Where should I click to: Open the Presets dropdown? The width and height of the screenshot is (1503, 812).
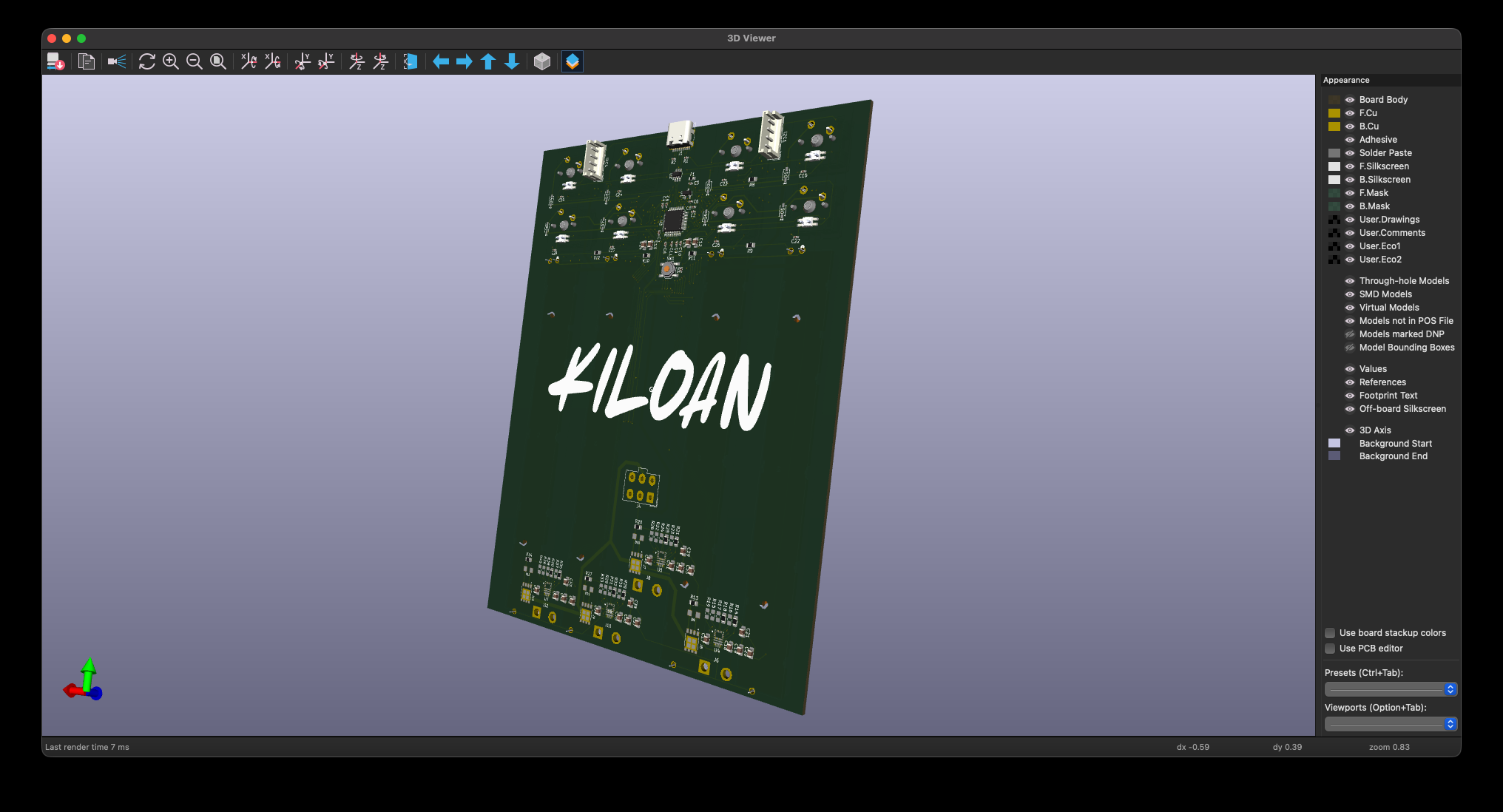[x=1391, y=689]
